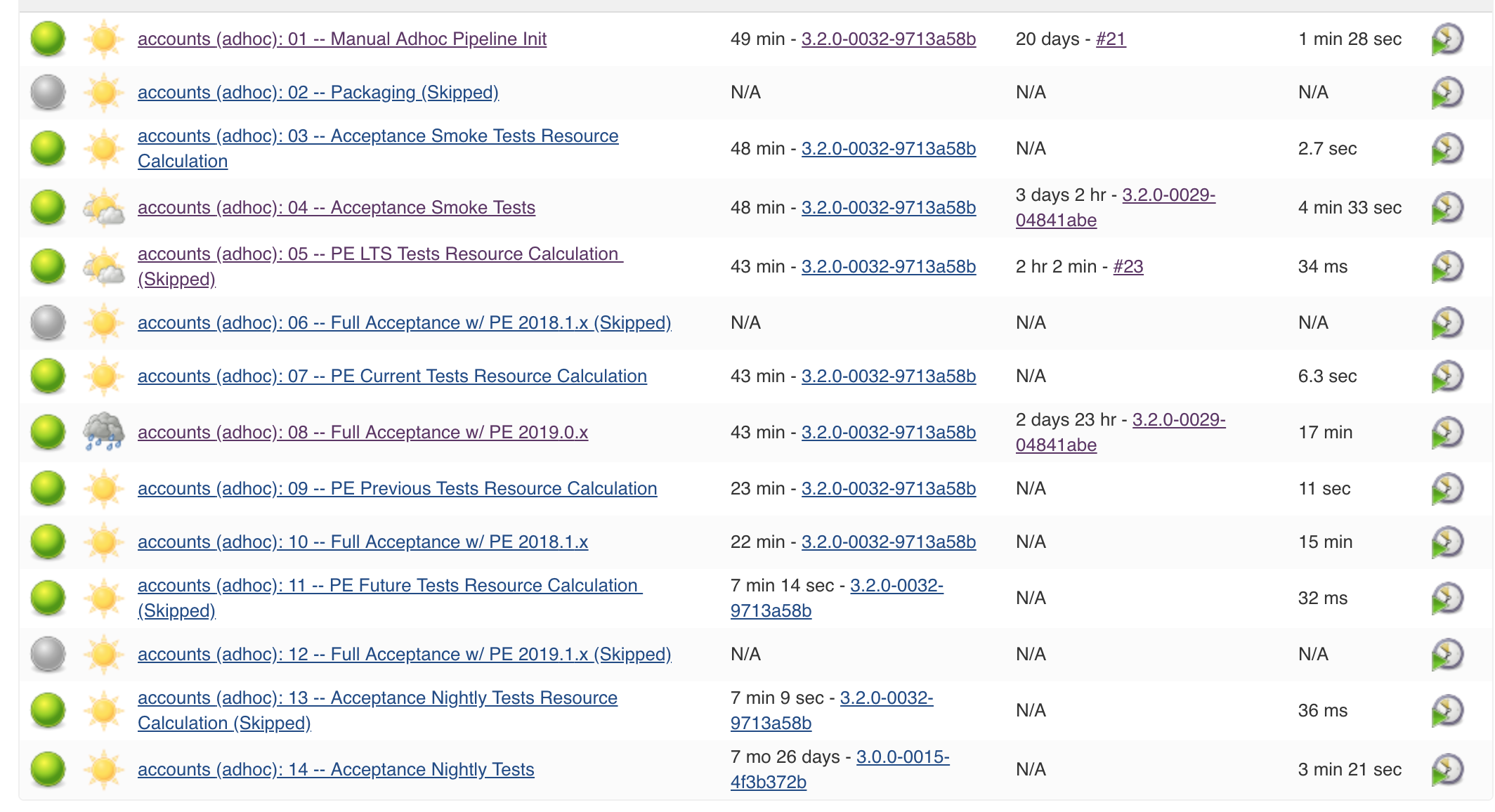Click the green status ball for Acceptance Nightly Tests

[x=46, y=768]
